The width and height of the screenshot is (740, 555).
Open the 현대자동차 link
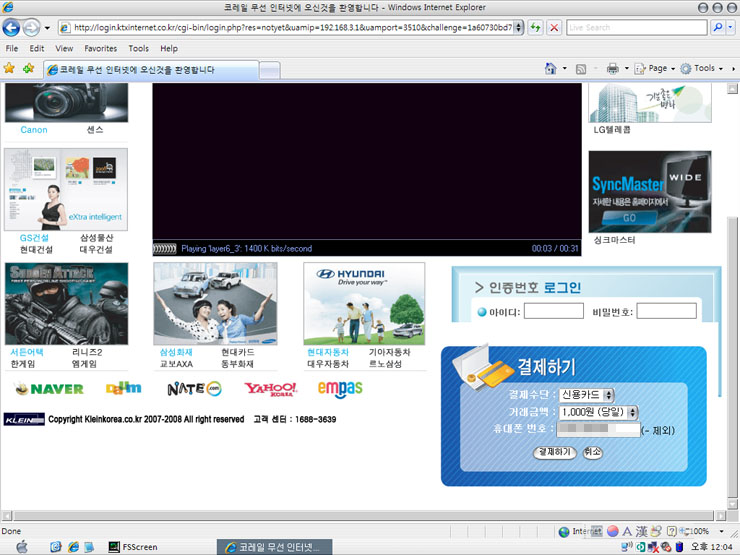pyautogui.click(x=328, y=352)
